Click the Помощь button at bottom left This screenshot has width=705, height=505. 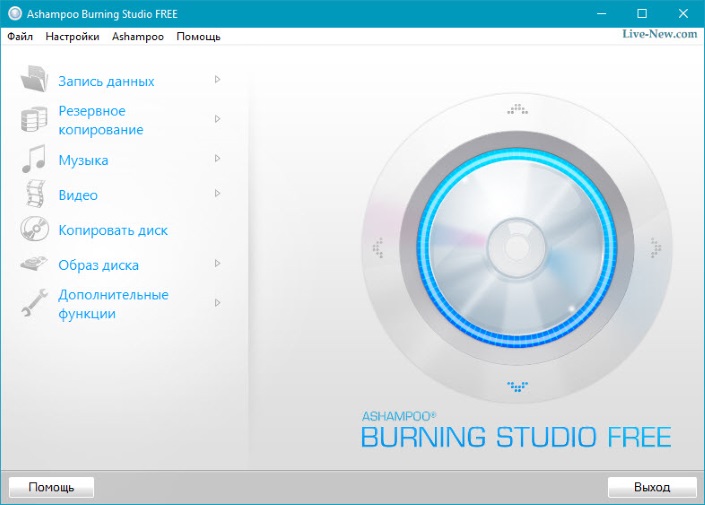51,487
